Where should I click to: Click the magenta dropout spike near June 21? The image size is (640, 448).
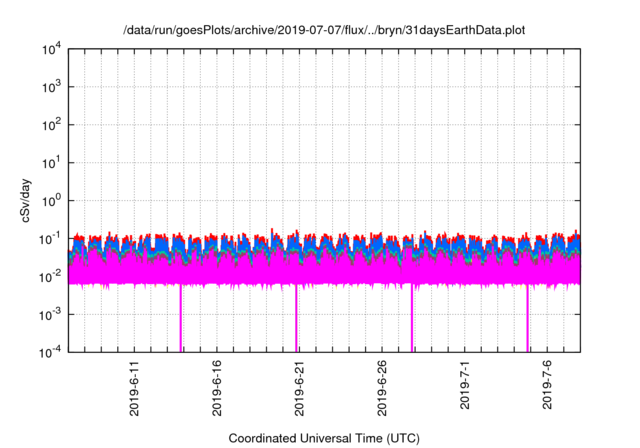pyautogui.click(x=296, y=318)
